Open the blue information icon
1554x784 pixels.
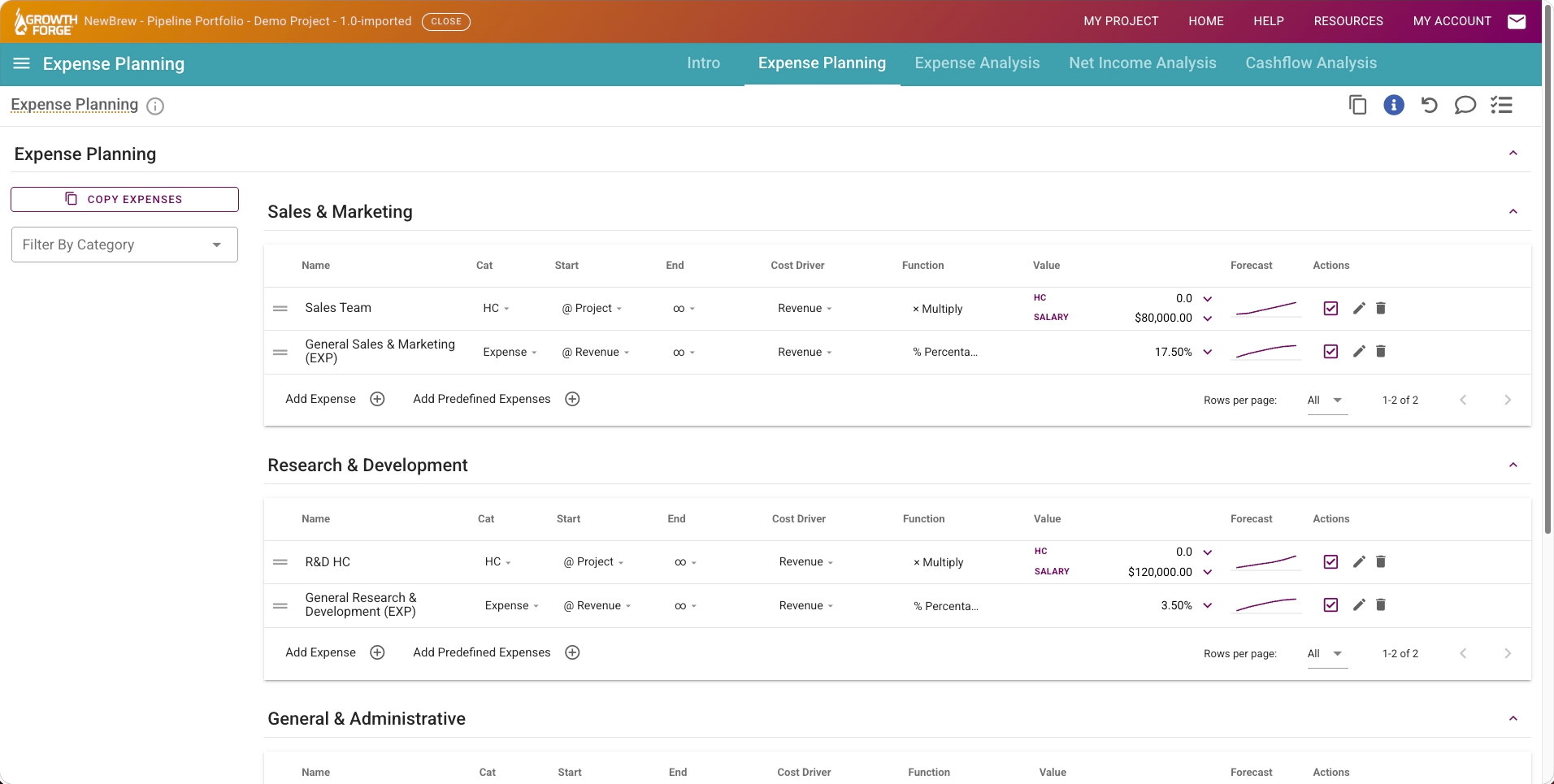coord(1394,105)
